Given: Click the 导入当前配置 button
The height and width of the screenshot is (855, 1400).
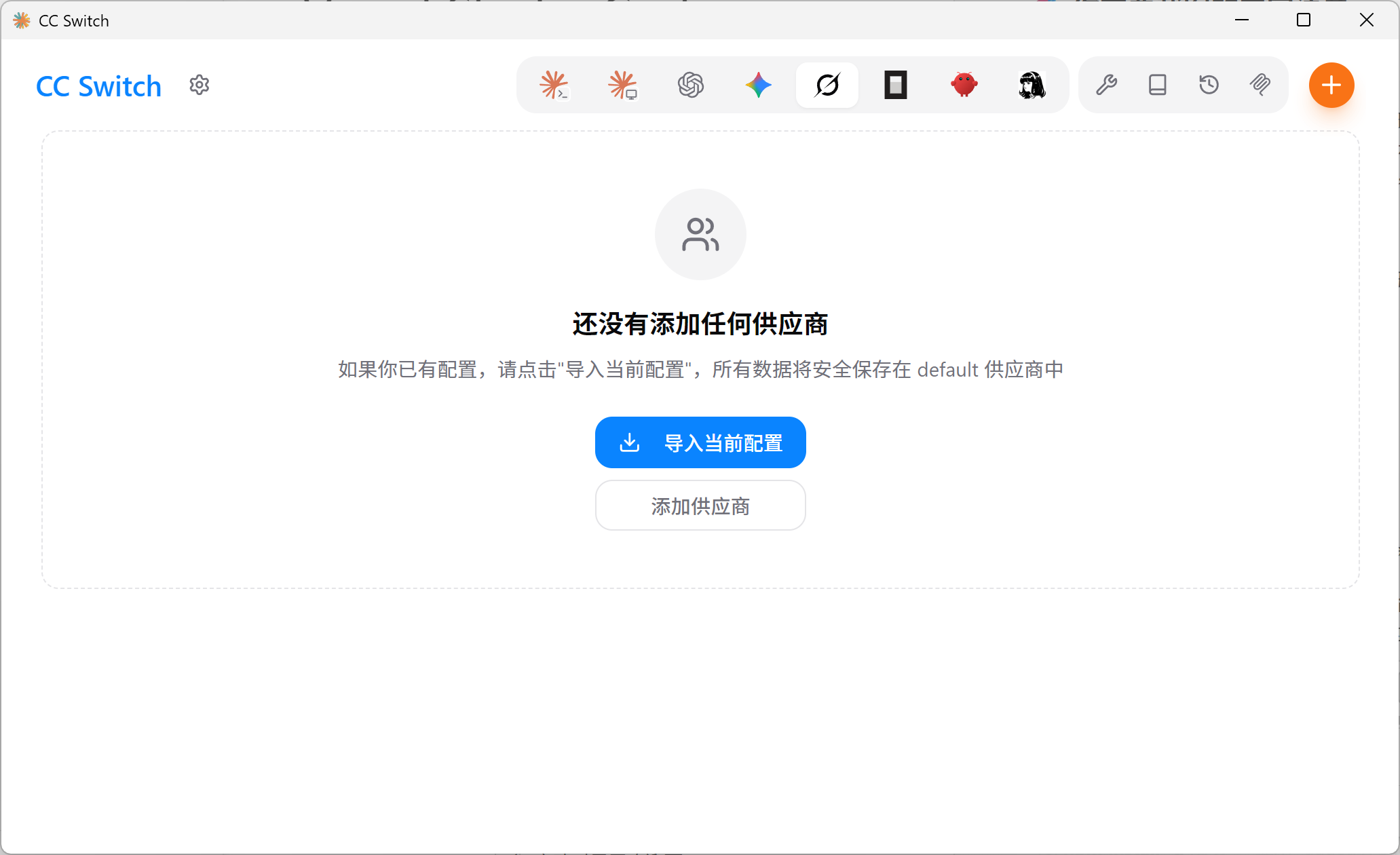Looking at the screenshot, I should (700, 442).
